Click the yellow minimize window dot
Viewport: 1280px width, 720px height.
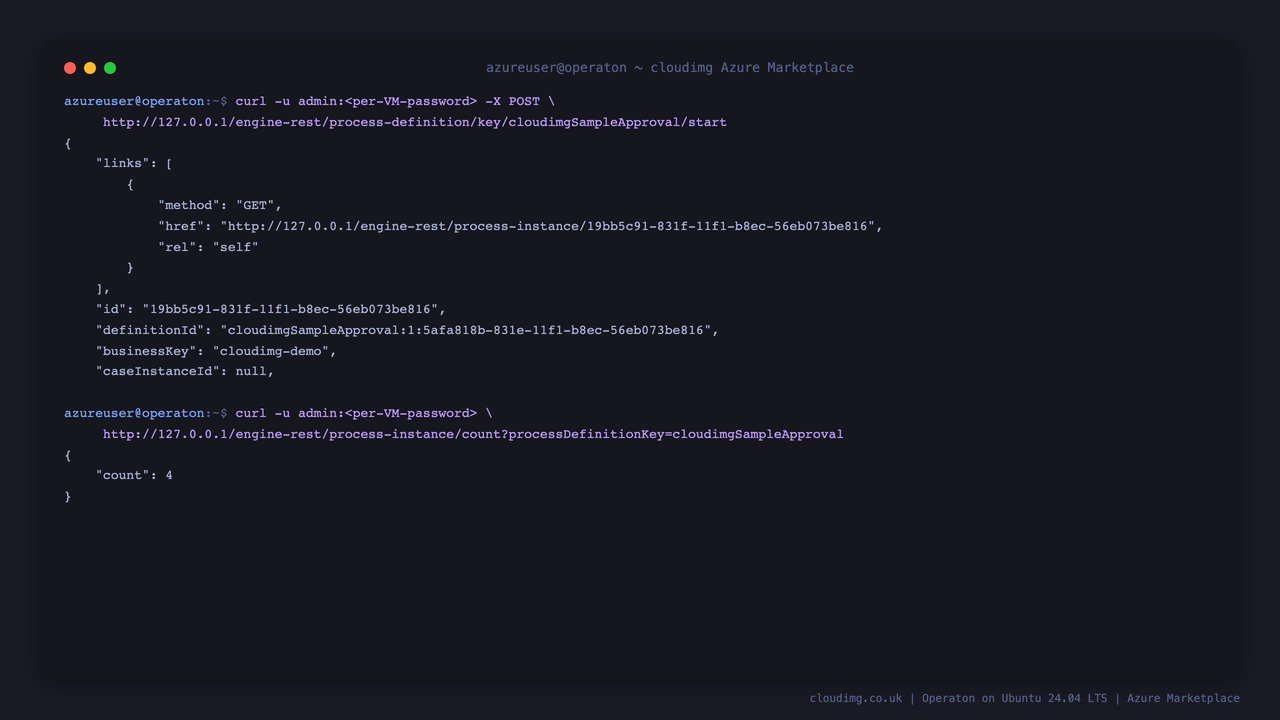[90, 68]
